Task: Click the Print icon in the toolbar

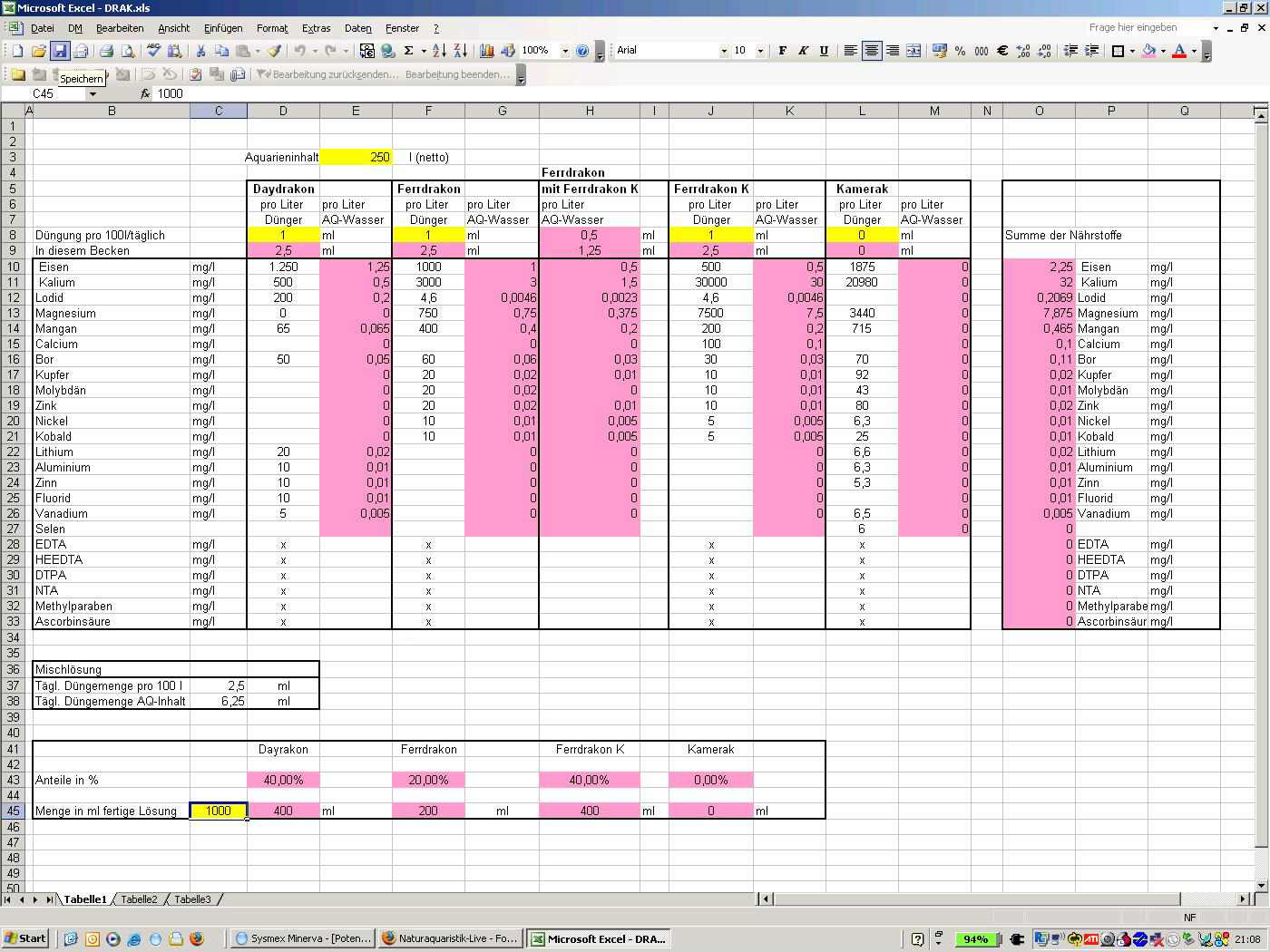Action: pyautogui.click(x=106, y=51)
